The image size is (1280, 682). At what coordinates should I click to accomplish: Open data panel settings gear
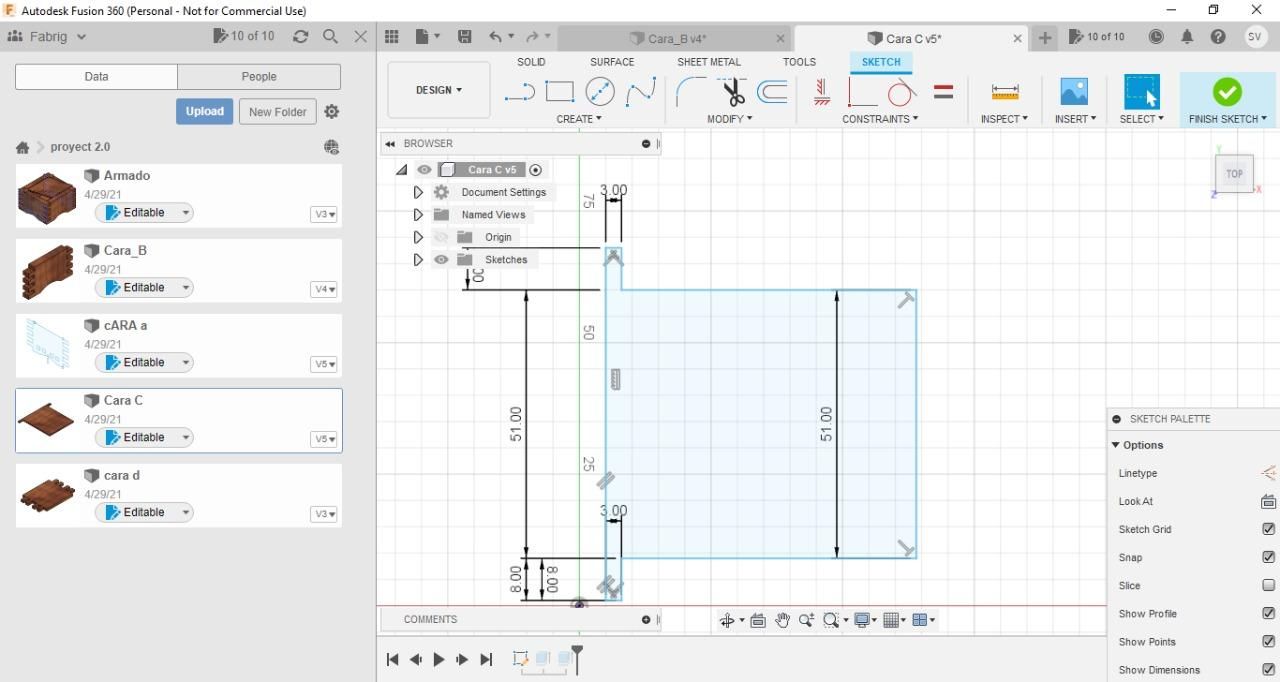pyautogui.click(x=332, y=112)
